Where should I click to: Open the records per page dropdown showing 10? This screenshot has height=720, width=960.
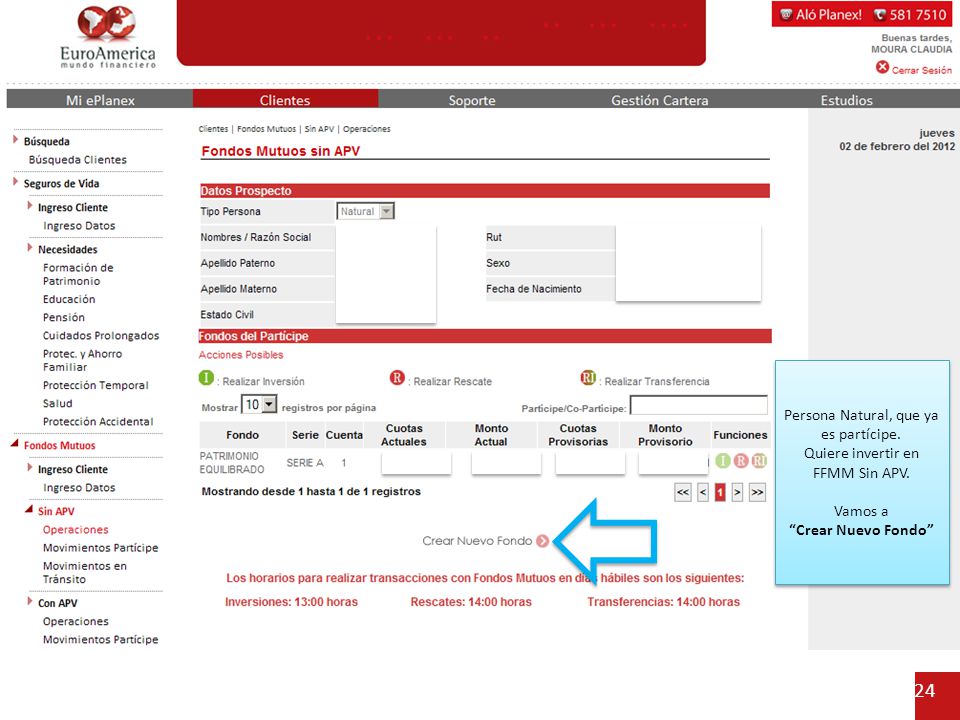[x=259, y=405]
